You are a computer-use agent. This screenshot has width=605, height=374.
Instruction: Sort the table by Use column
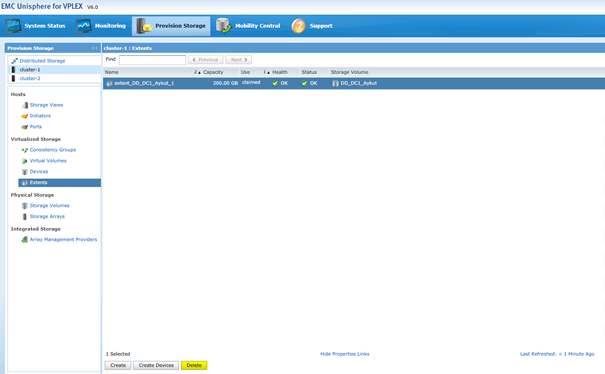coord(245,72)
